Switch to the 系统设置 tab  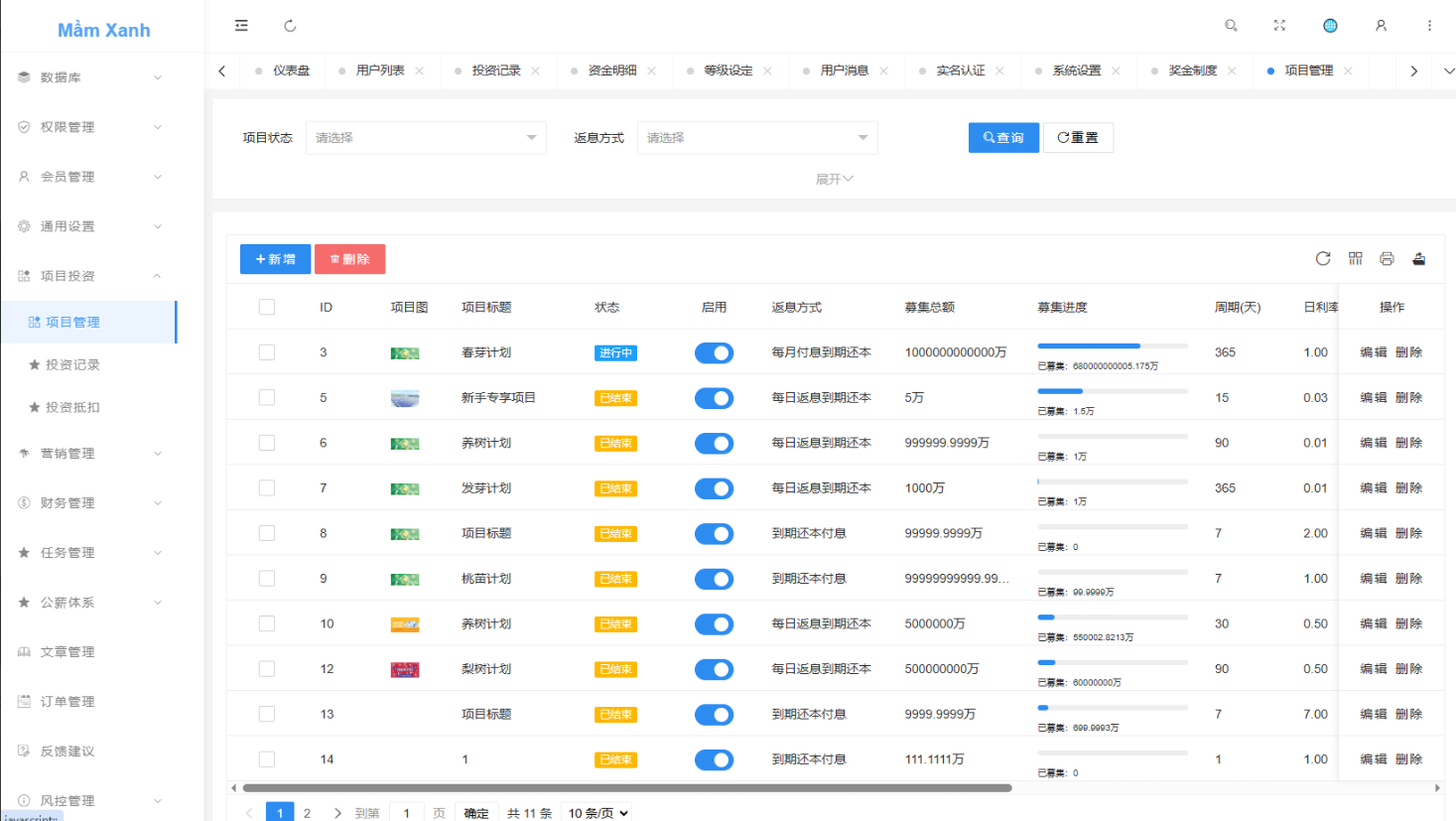click(x=1077, y=70)
